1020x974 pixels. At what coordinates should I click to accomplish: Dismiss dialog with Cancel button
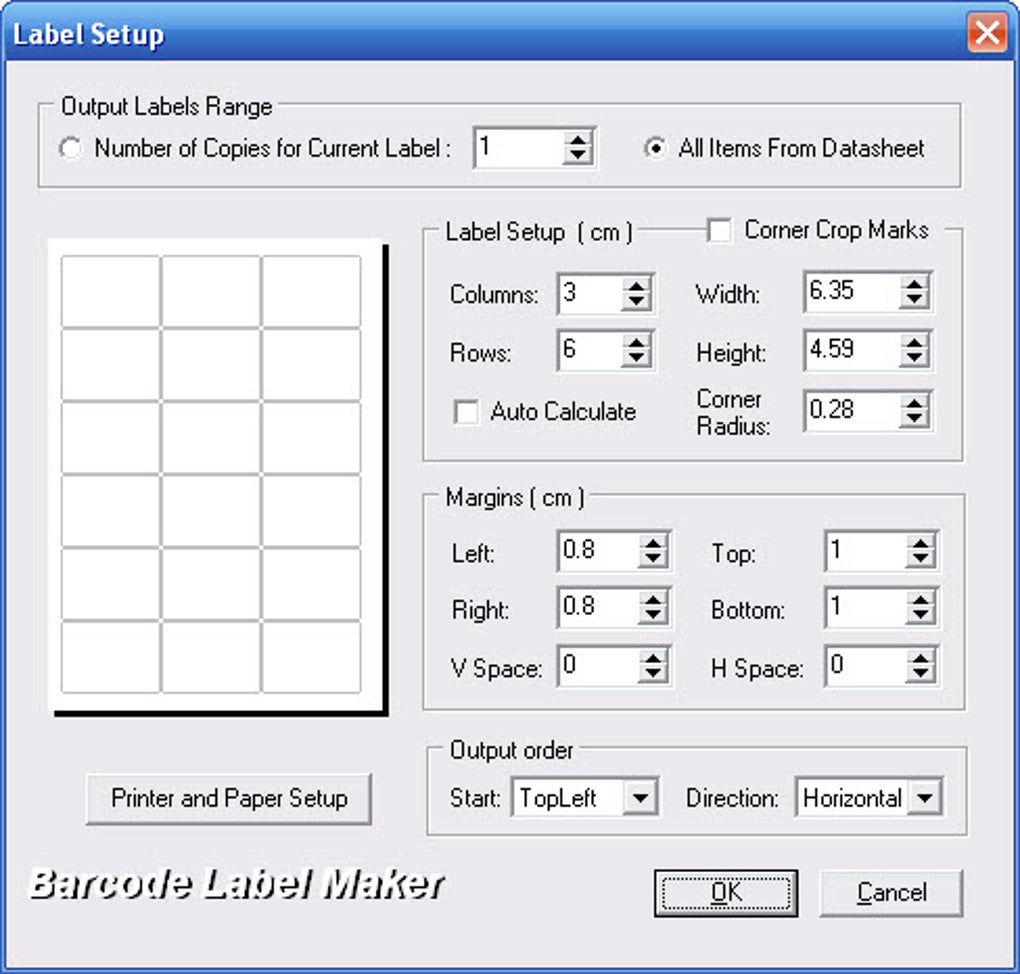click(x=891, y=893)
